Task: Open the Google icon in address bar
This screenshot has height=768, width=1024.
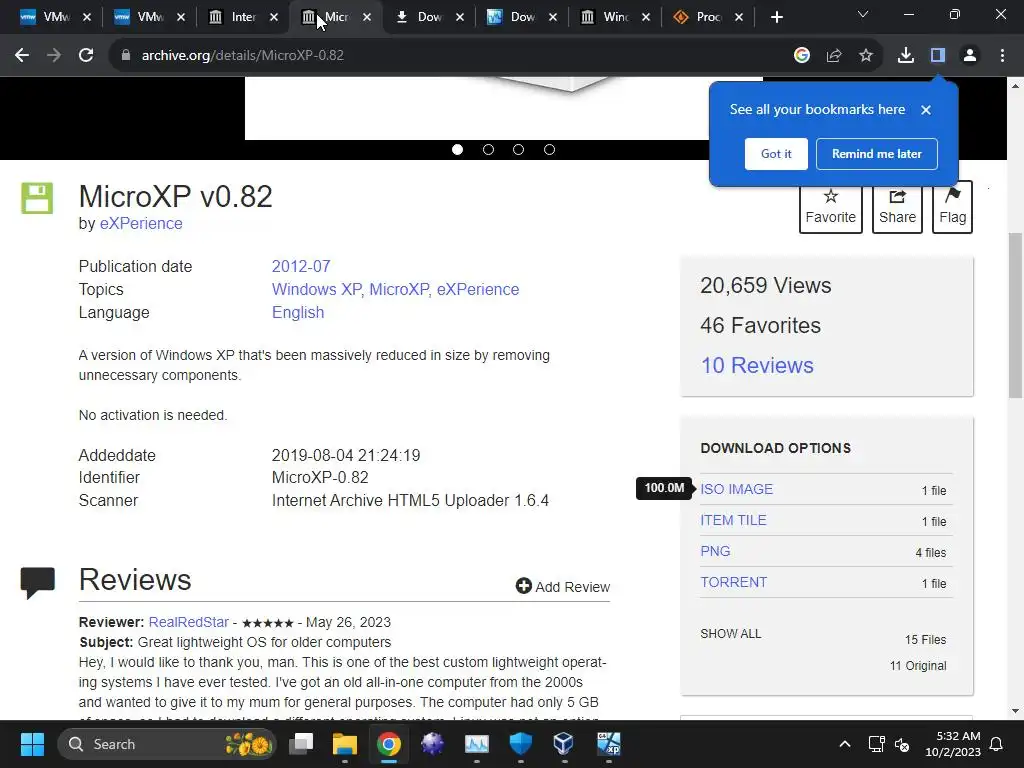Action: tap(802, 56)
